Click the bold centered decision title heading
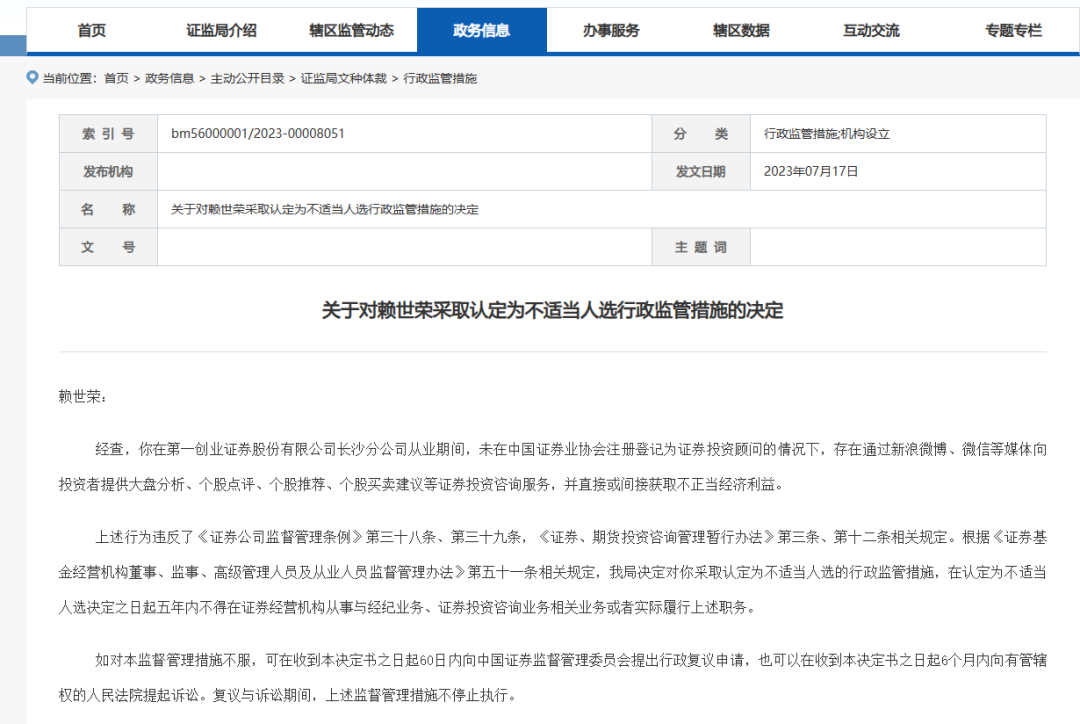Viewport: 1080px width, 724px height. 552,310
